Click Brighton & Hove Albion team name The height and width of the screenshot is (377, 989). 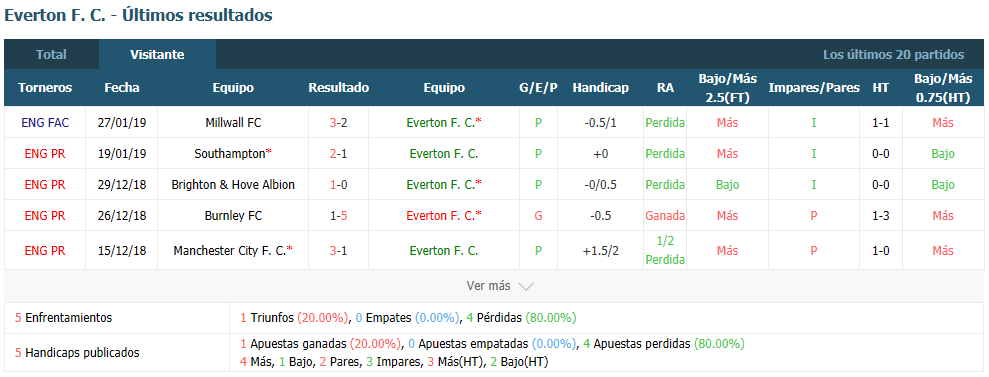(x=233, y=185)
